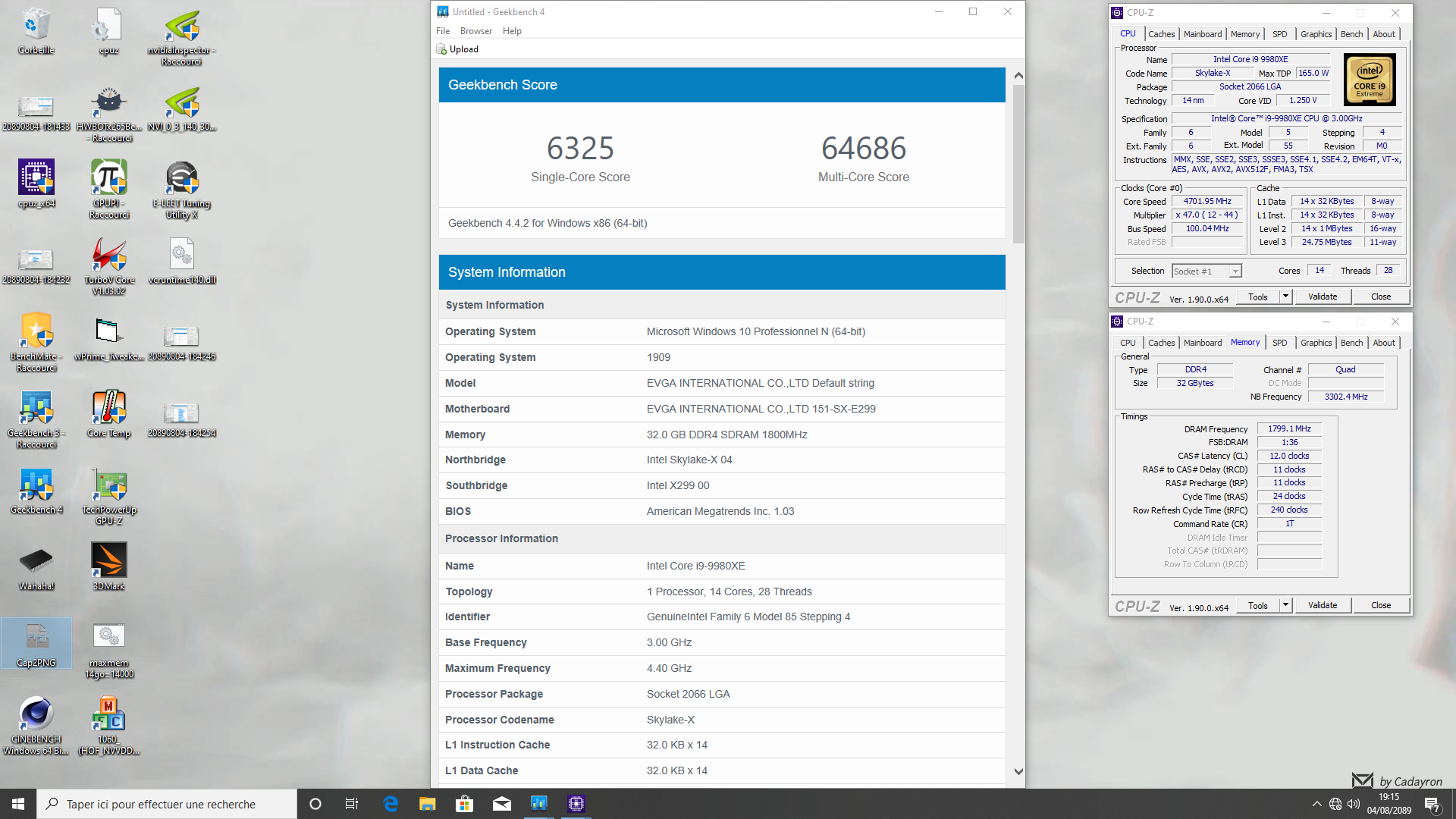
Task: Open the 20890804-181433 screenshot file
Action: click(x=36, y=113)
